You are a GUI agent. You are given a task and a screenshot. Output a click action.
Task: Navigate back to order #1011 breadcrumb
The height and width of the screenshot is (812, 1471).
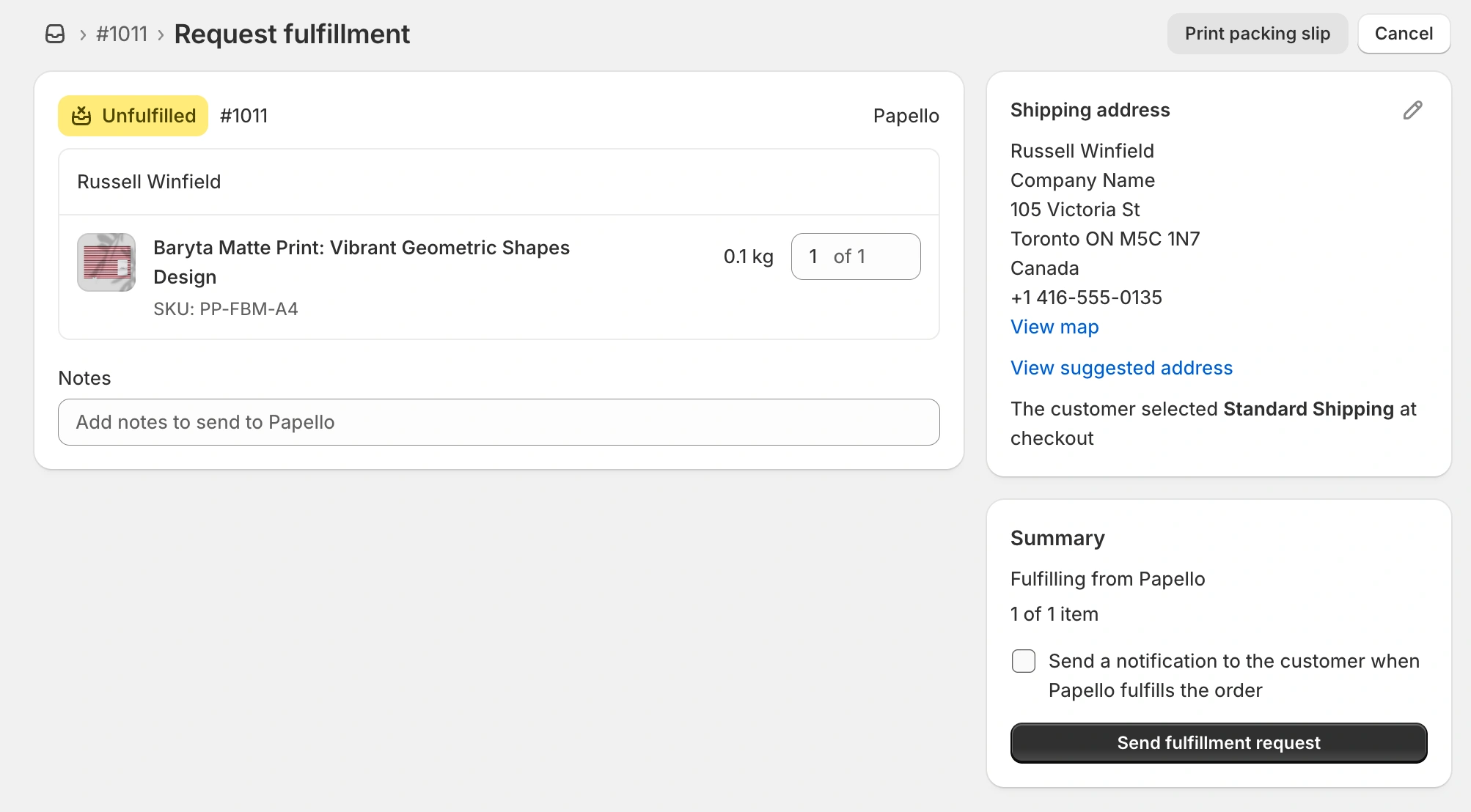point(122,33)
